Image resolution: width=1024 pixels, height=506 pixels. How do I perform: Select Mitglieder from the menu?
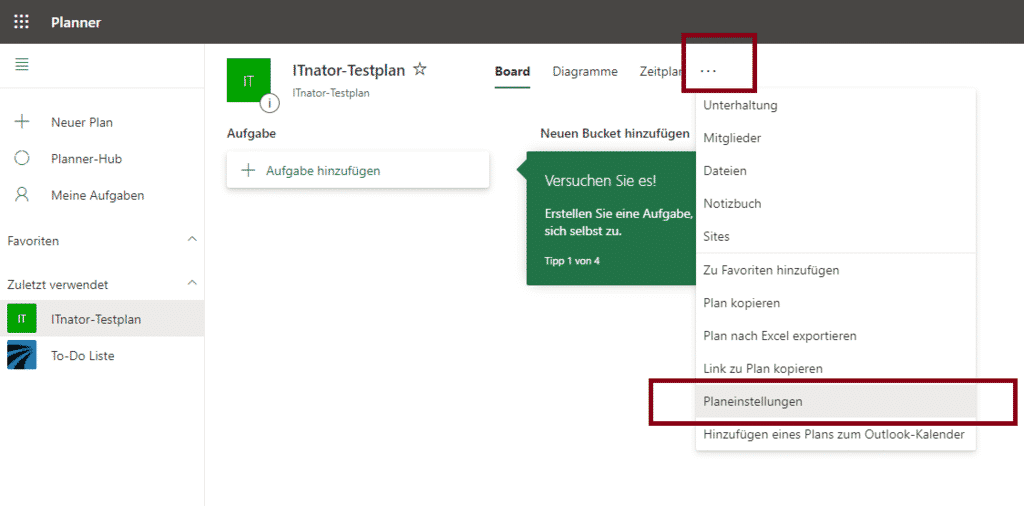(x=836, y=138)
